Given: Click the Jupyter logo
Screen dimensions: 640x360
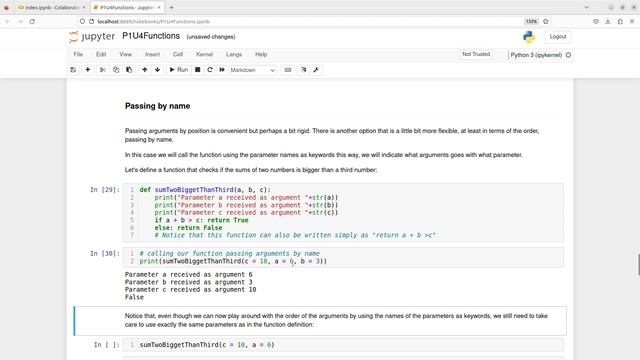Looking at the screenshot, I should 92,37.
